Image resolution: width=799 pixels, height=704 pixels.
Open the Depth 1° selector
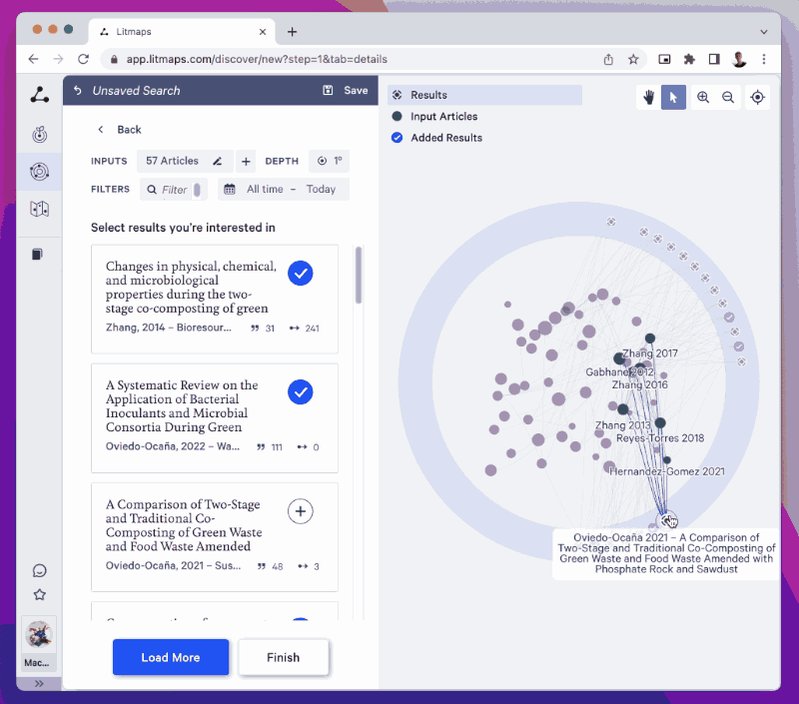pyautogui.click(x=329, y=161)
